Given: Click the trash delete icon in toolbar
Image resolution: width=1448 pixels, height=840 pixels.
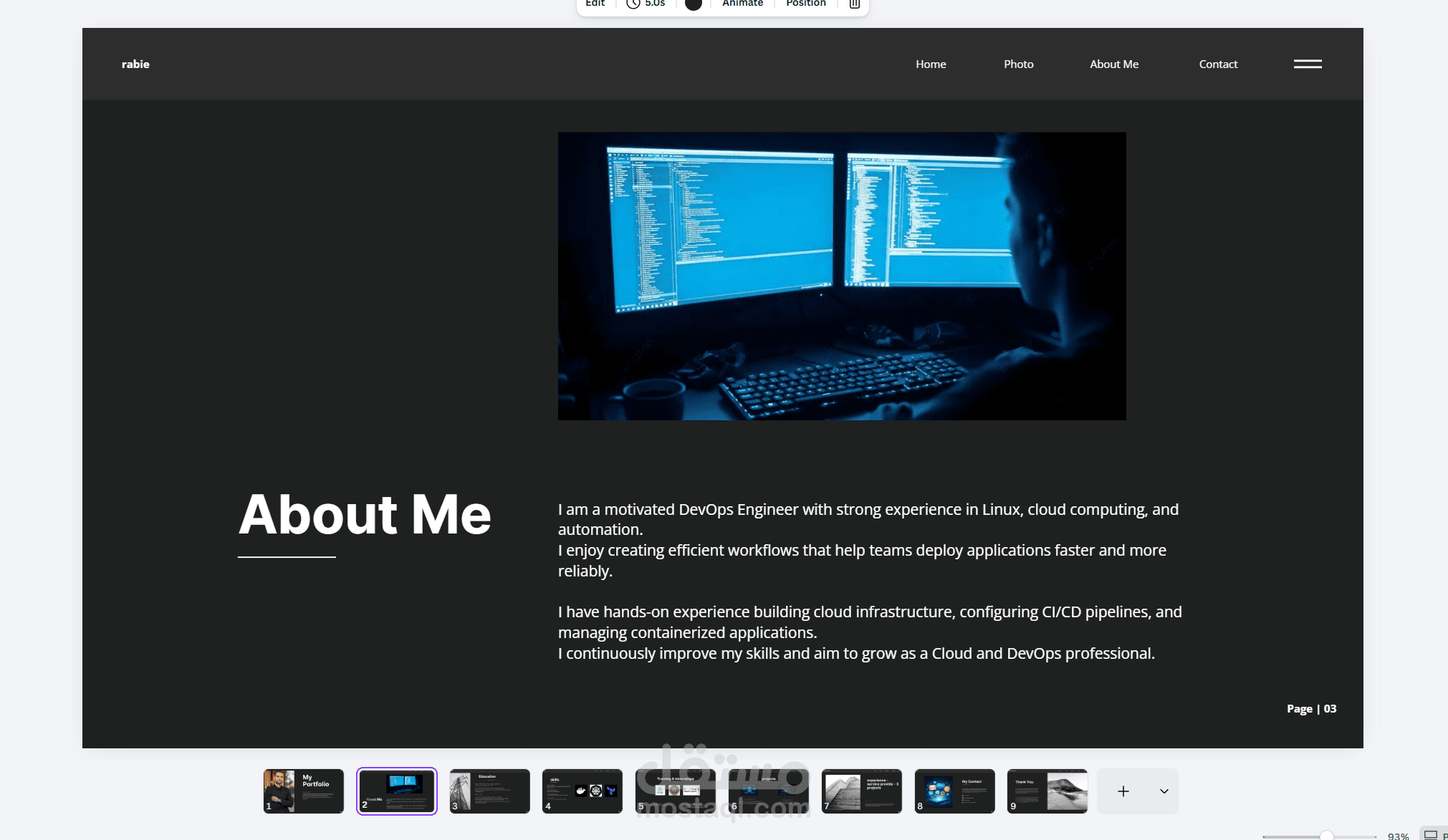Looking at the screenshot, I should (x=854, y=4).
